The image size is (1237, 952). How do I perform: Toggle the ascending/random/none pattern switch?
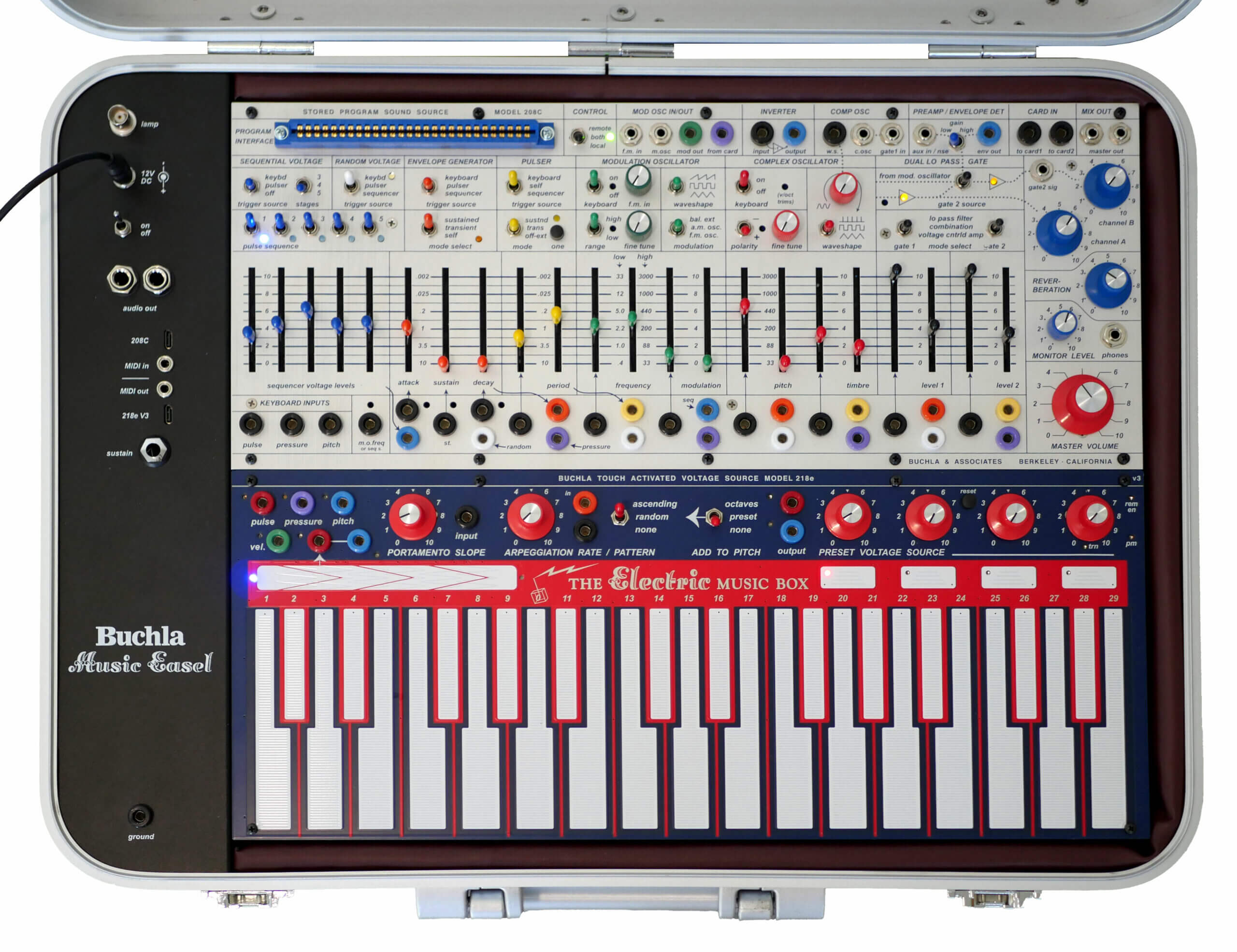[x=619, y=514]
